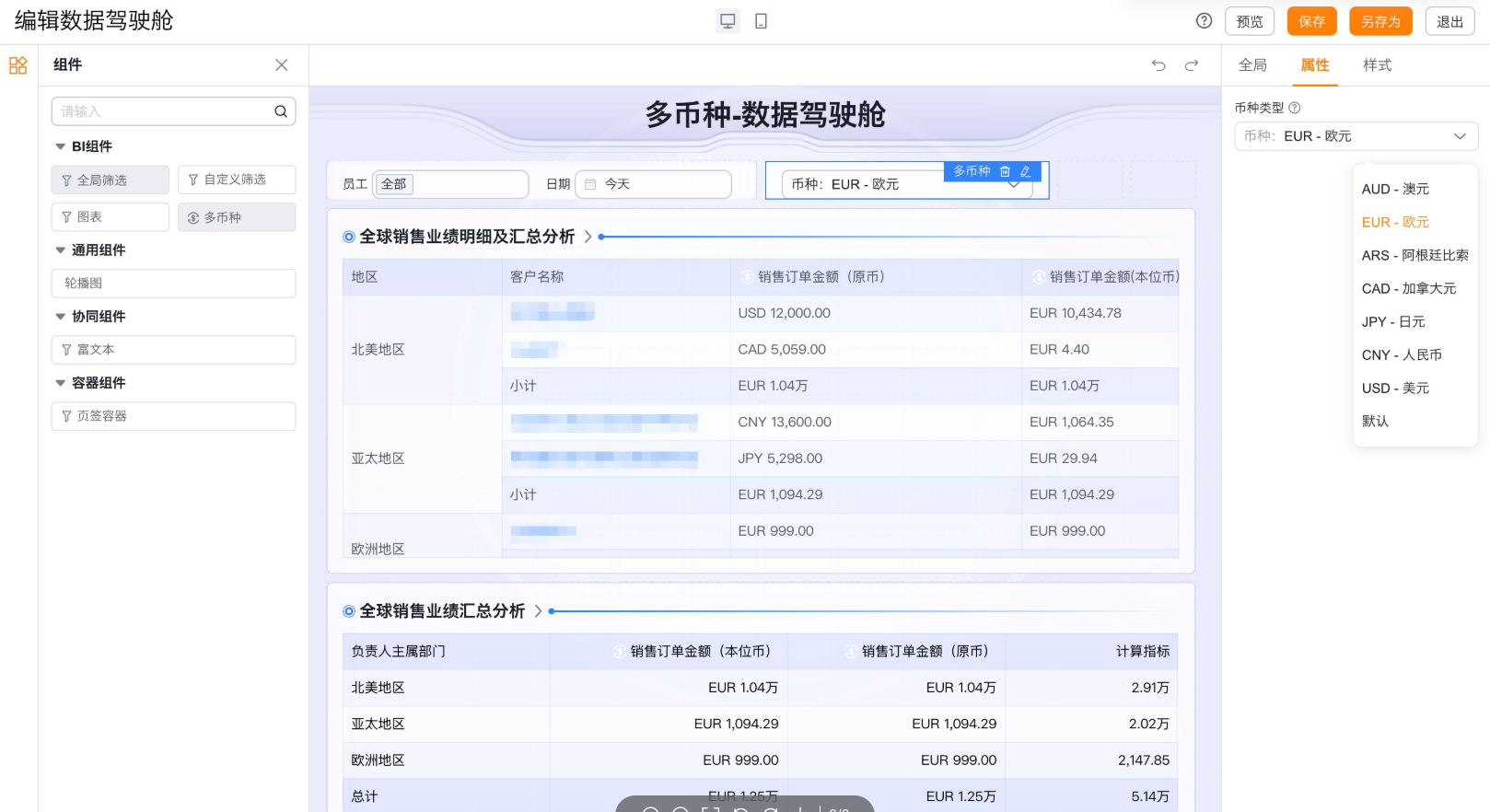Switch to the 全局 tab
Screen dimensions: 1490x812
(x=1252, y=65)
